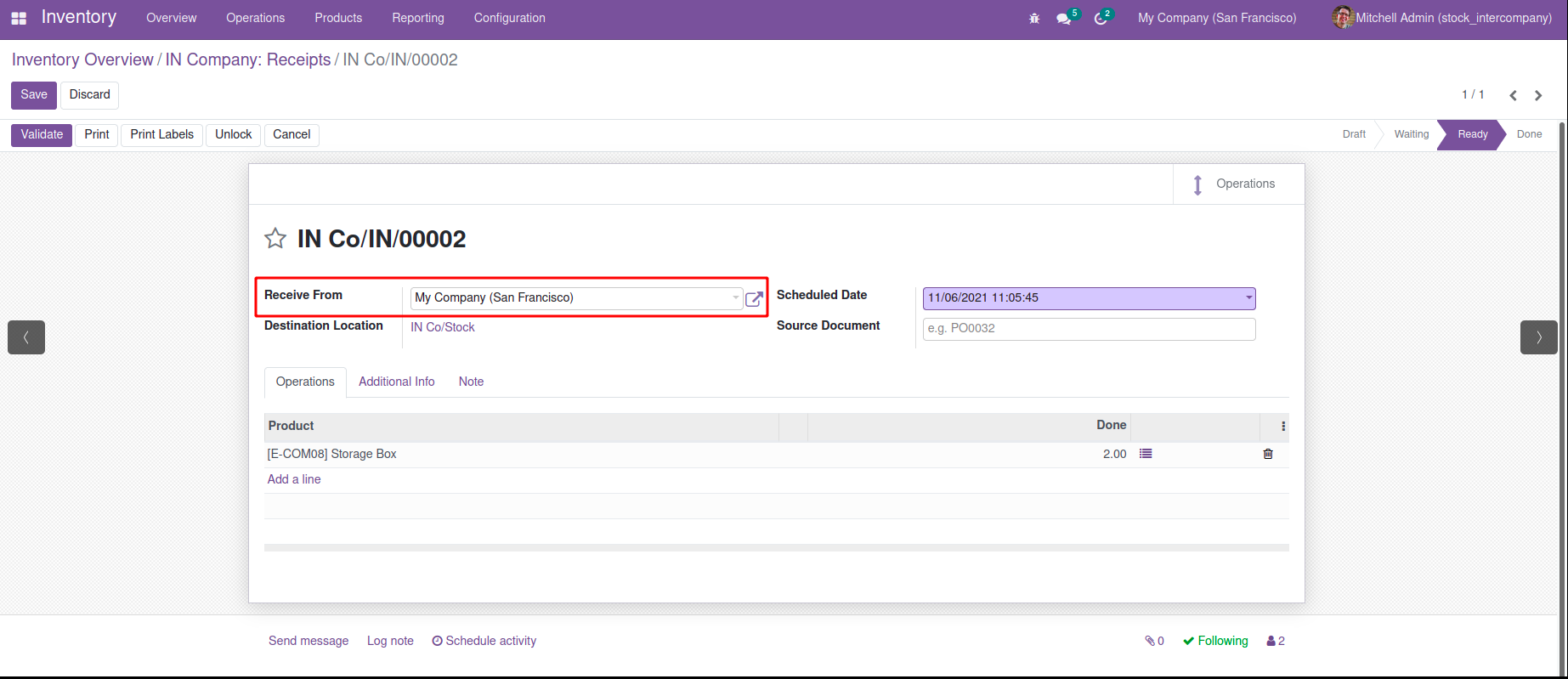Image resolution: width=1568 pixels, height=679 pixels.
Task: Click the Validate button
Action: (x=42, y=134)
